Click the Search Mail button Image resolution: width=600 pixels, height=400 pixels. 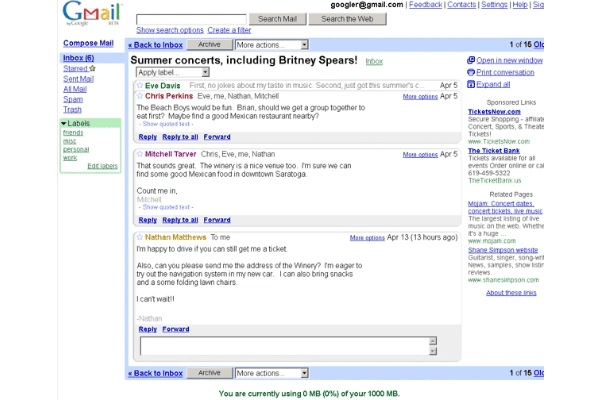(277, 19)
